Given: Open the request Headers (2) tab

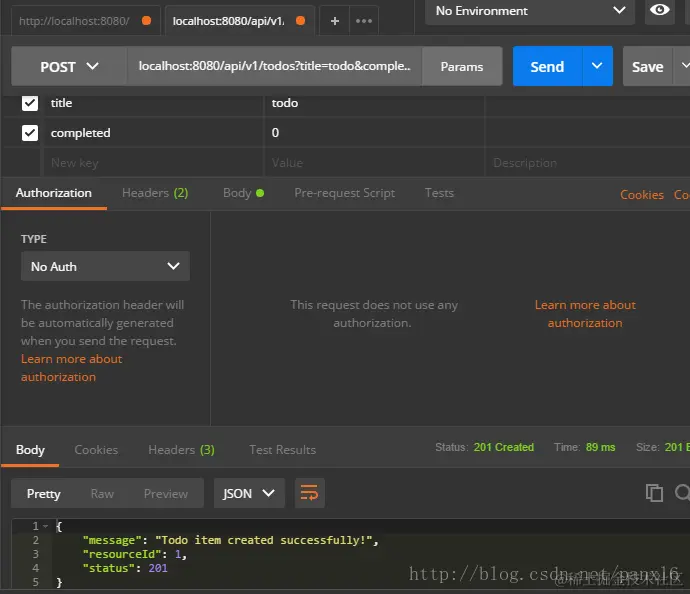Looking at the screenshot, I should coord(155,193).
